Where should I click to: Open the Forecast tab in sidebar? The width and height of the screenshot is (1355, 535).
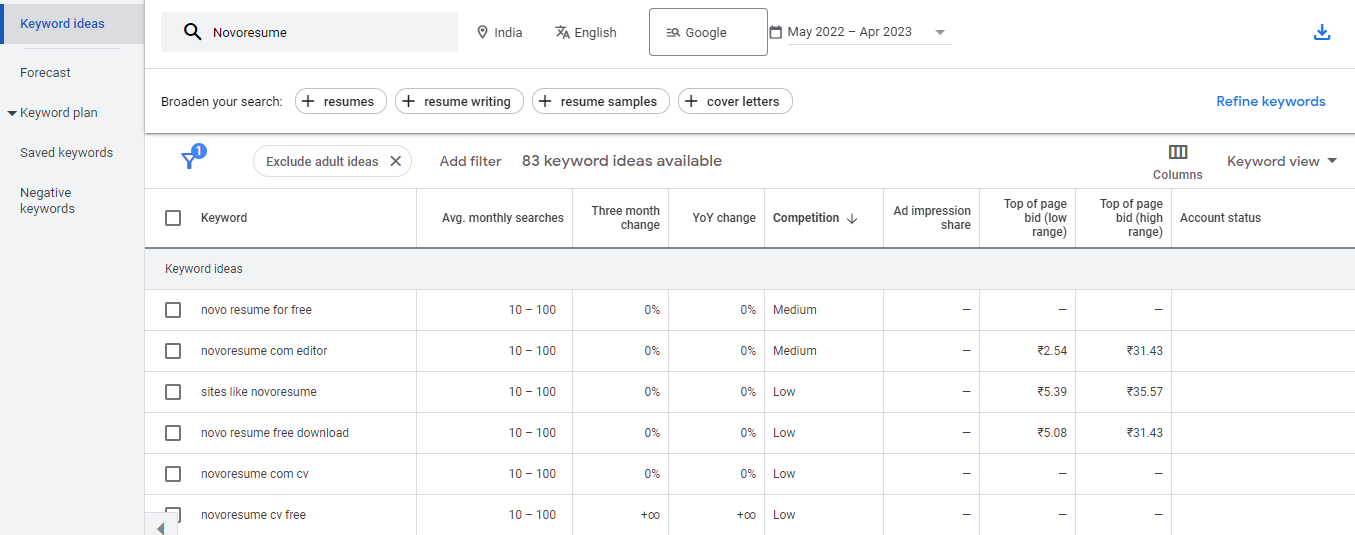(x=45, y=73)
